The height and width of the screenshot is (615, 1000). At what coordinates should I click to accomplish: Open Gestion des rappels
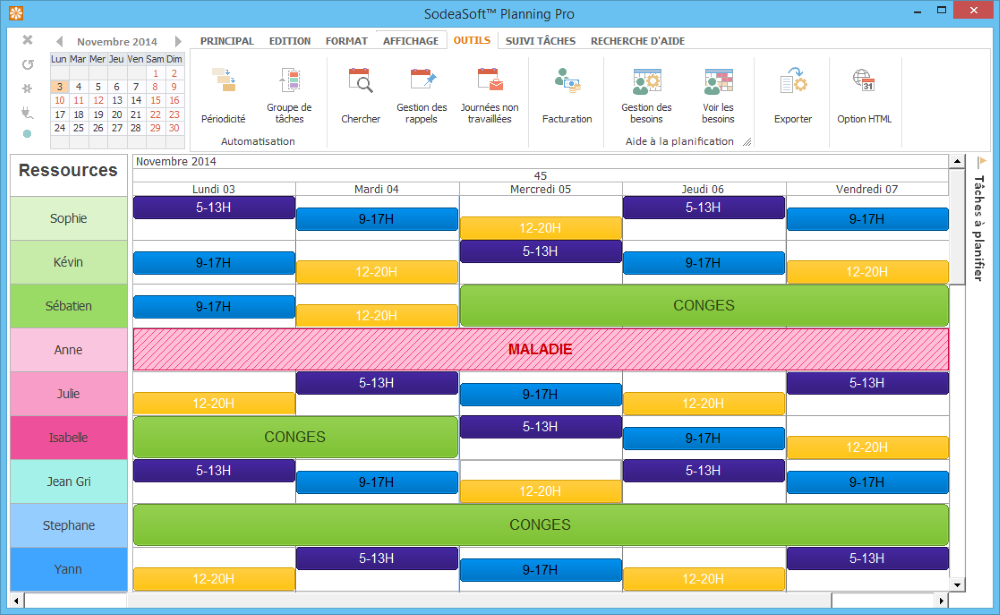click(x=421, y=96)
